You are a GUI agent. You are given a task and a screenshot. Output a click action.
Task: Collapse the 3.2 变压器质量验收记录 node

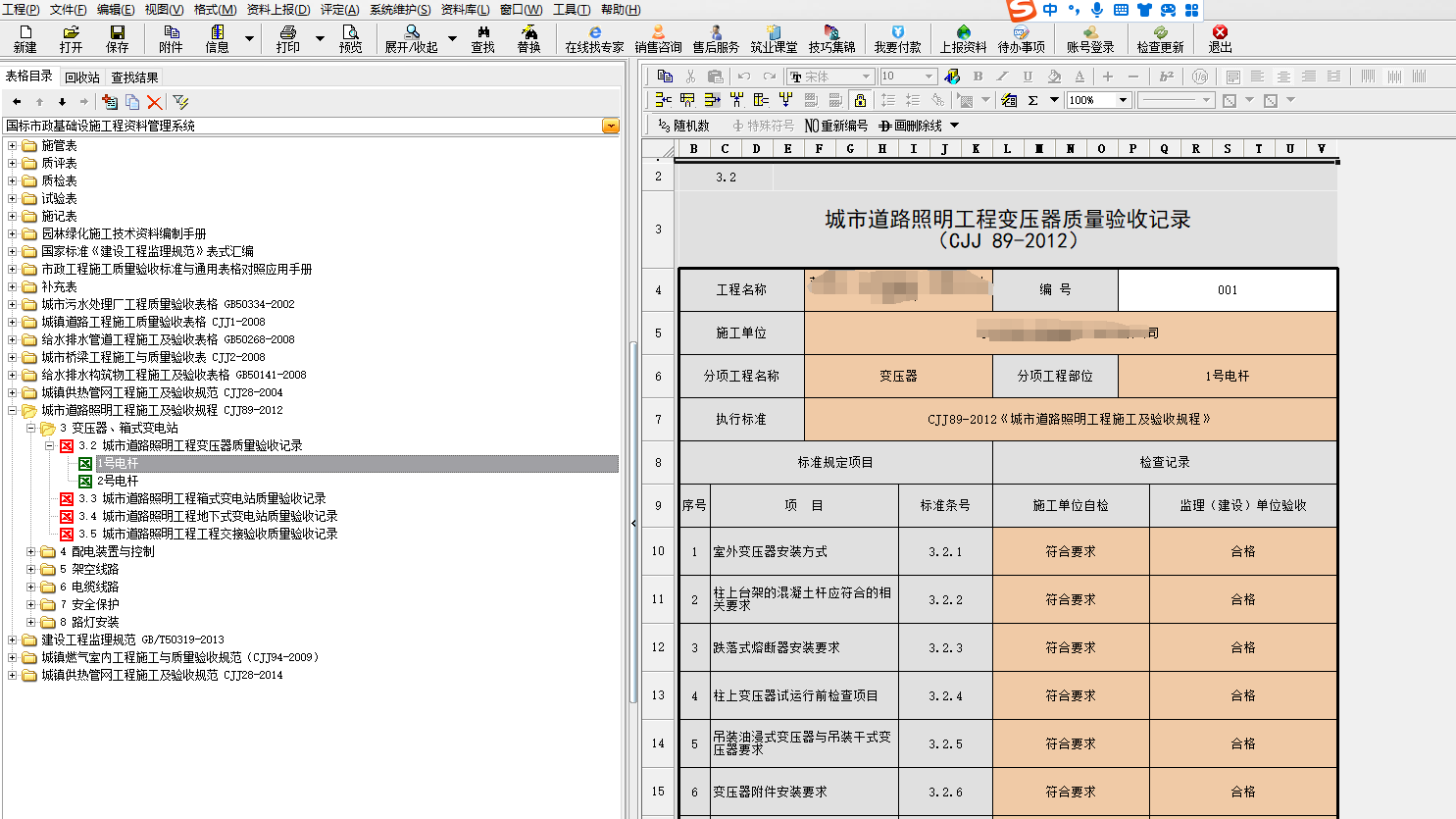(x=49, y=445)
